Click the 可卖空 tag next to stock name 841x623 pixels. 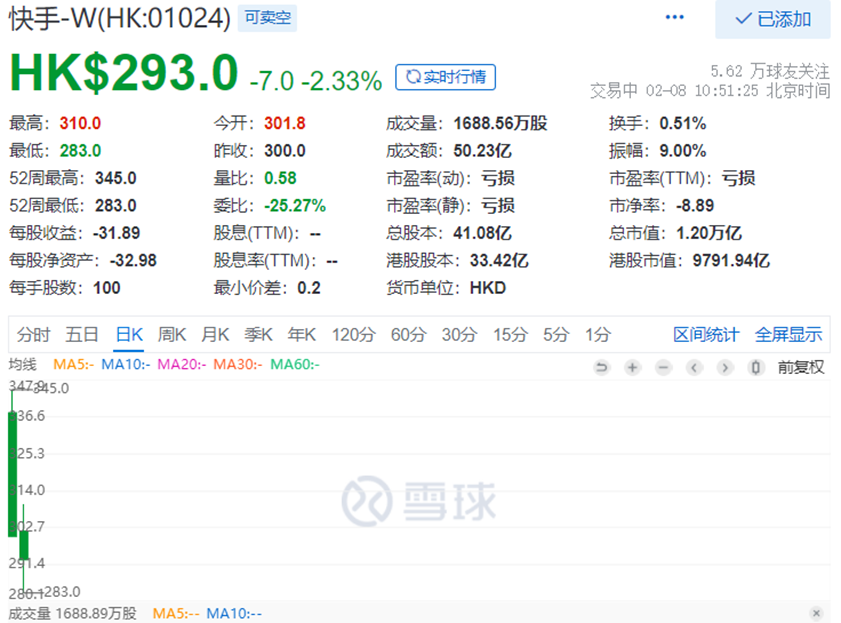267,18
